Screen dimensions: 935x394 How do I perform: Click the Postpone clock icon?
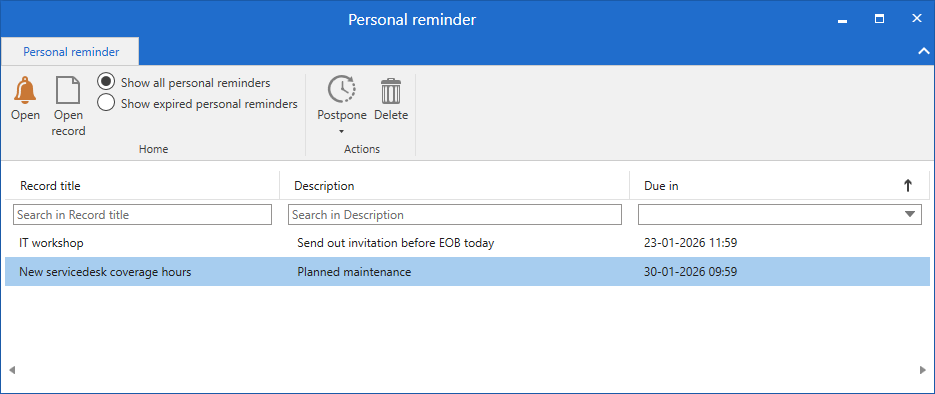point(342,90)
